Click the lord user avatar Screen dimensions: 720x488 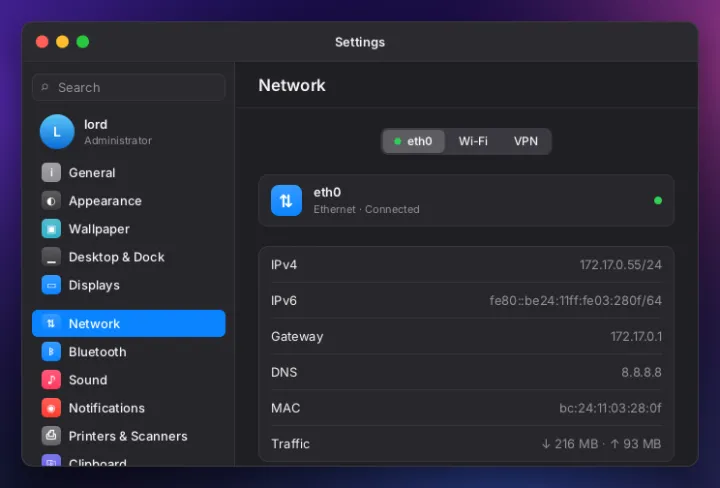57,132
